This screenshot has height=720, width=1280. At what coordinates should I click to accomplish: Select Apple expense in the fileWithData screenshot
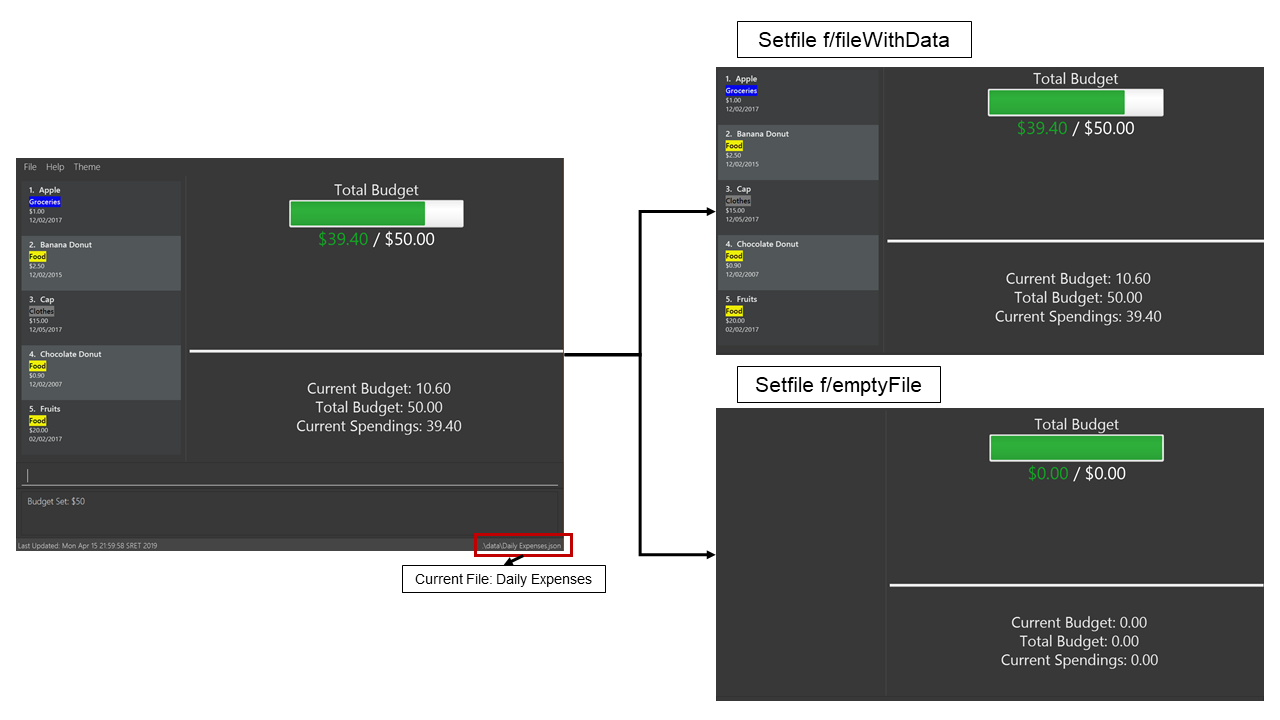[798, 97]
